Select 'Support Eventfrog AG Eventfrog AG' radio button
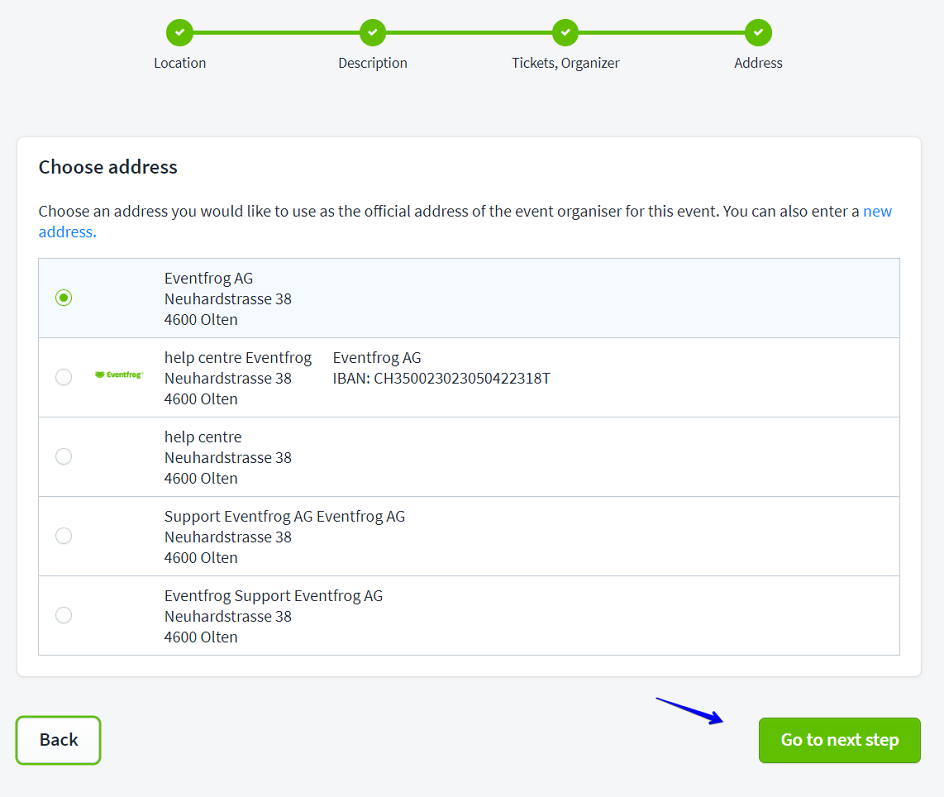Screen dimensions: 944x797 [x=64, y=536]
